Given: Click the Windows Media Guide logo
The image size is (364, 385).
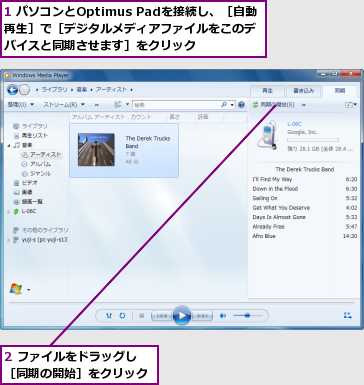Looking at the screenshot, I should pos(16,289).
